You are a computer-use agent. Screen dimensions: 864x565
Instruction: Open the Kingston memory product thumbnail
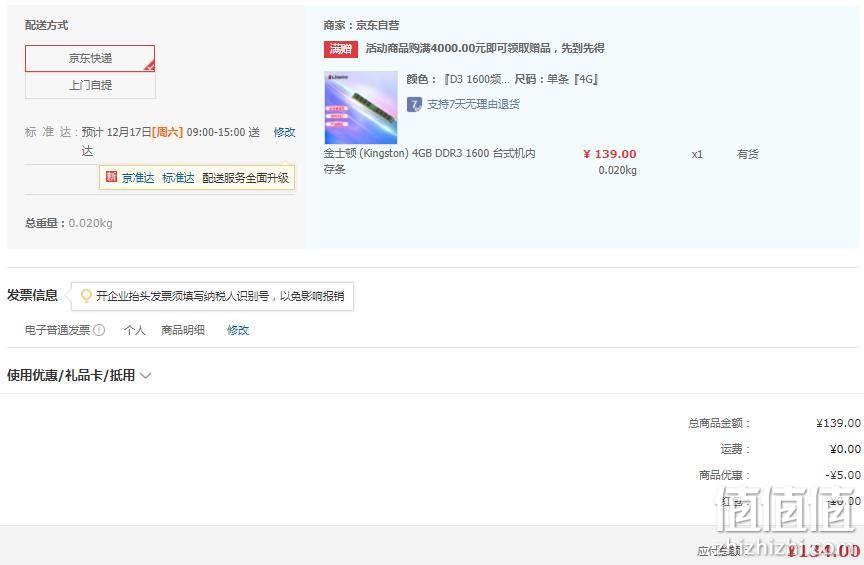tap(361, 107)
